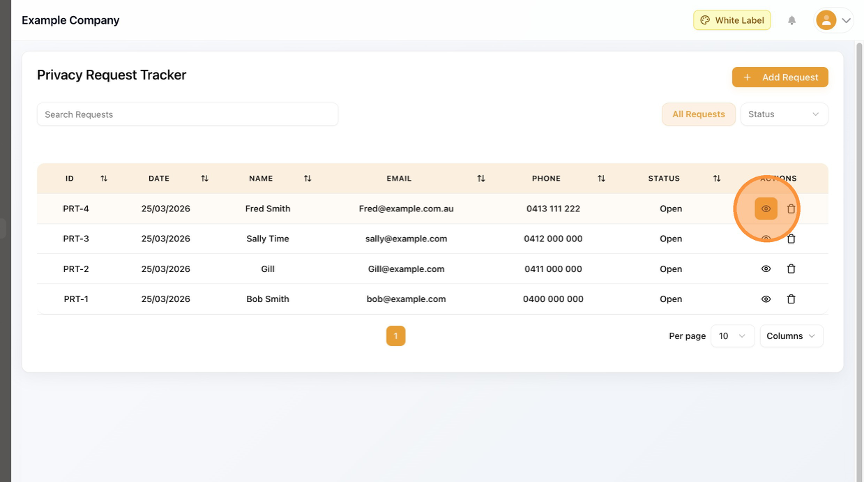
Task: Delete the PRT-3 Sally Time request
Action: 791,239
